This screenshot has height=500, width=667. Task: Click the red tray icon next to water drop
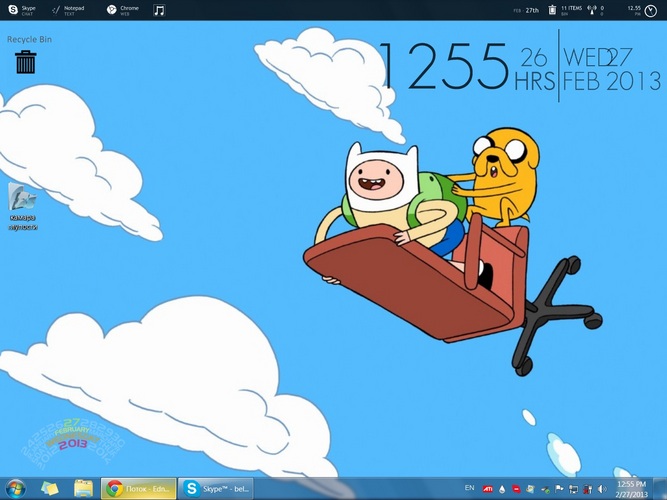tap(516, 489)
